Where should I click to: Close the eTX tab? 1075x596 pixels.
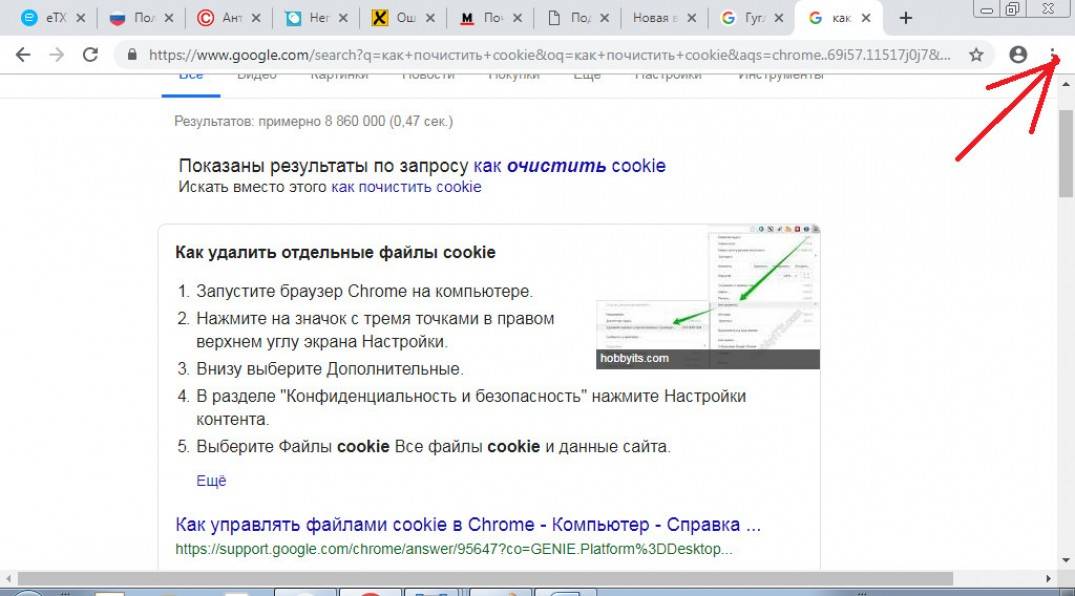pos(80,18)
